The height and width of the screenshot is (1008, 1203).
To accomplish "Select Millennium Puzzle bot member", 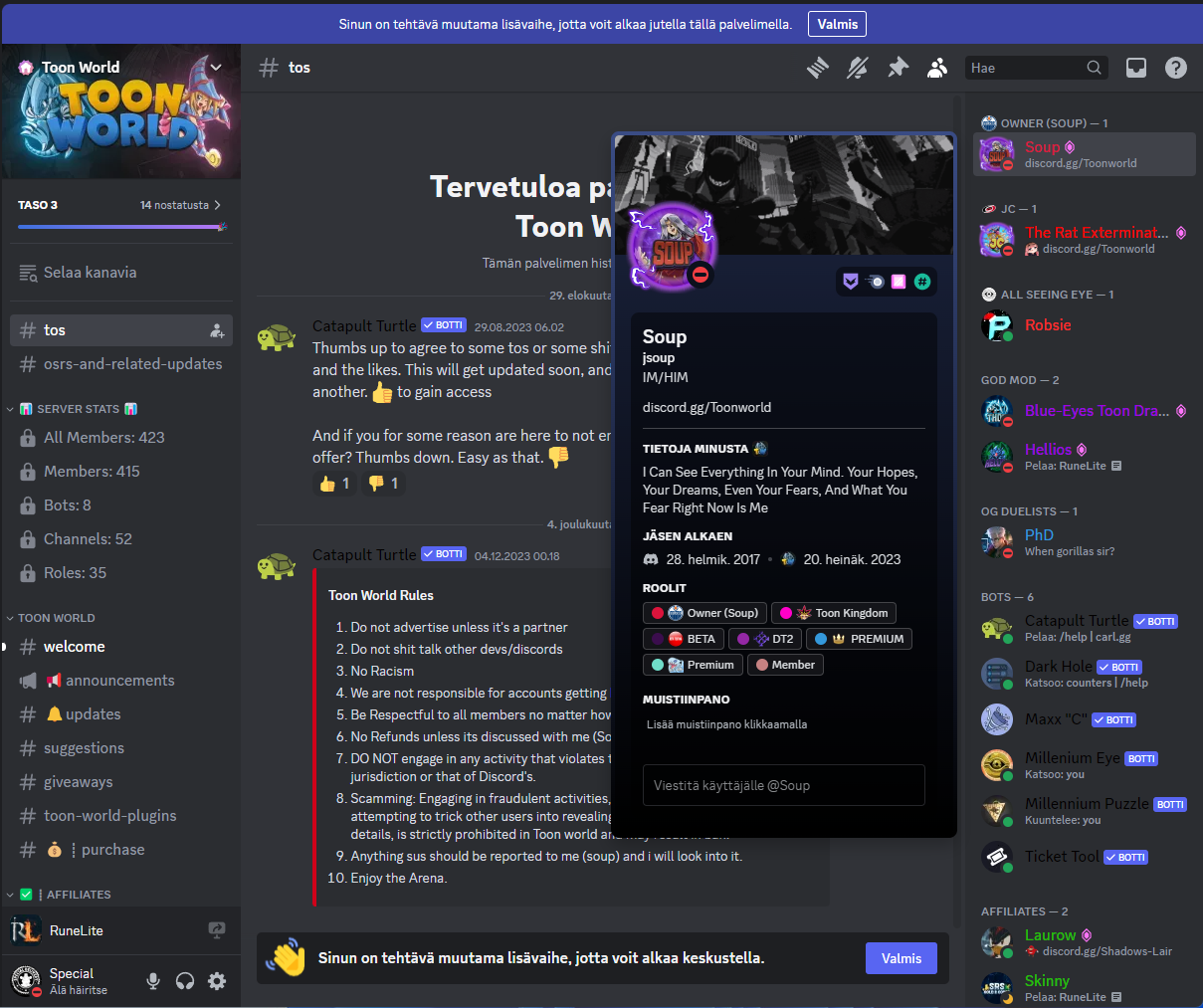I will [1085, 811].
